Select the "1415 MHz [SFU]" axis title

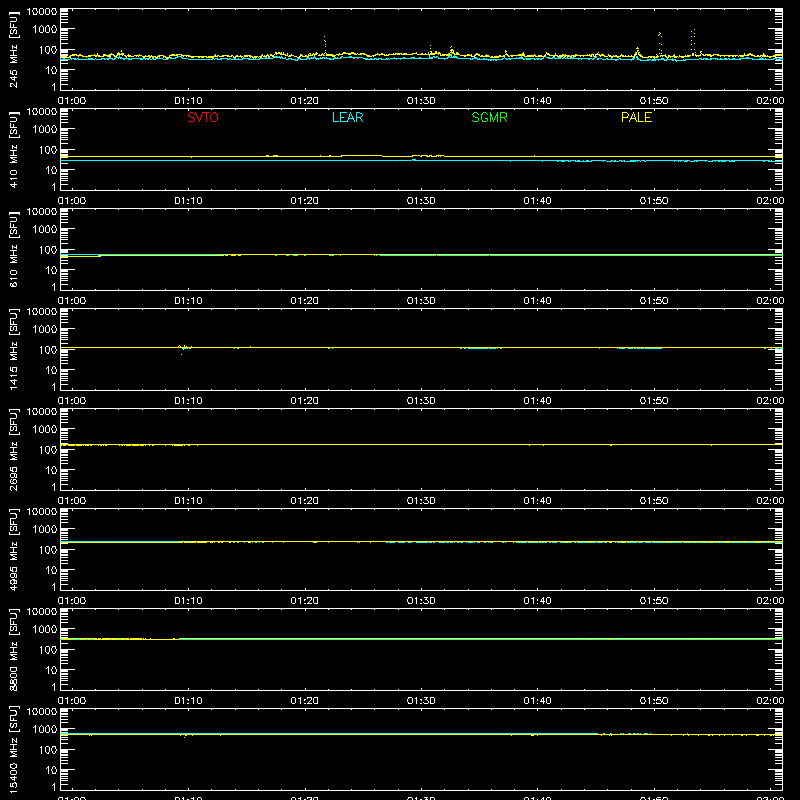14,349
